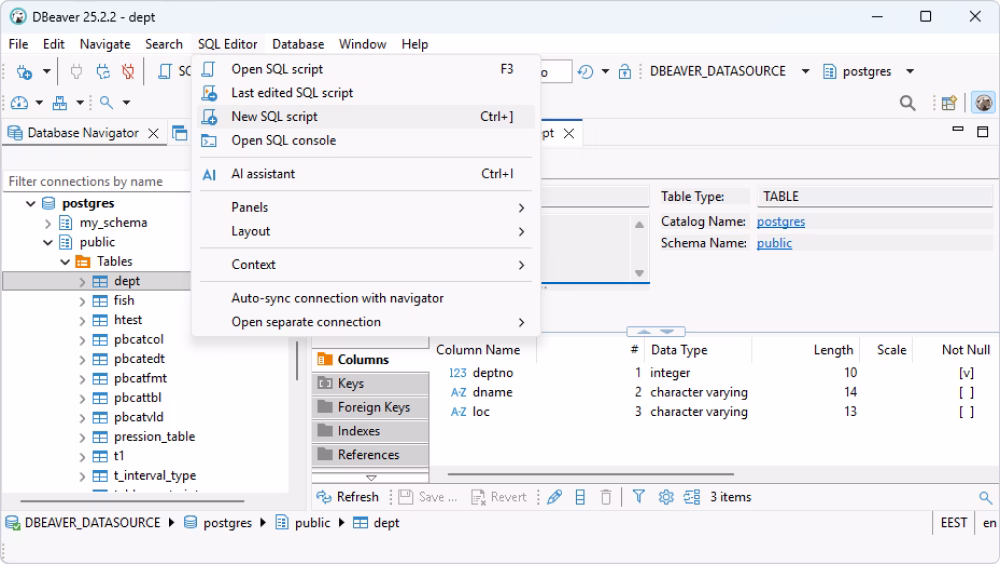
Task: Click the navigator horizontal scrollbar
Action: click(x=132, y=501)
